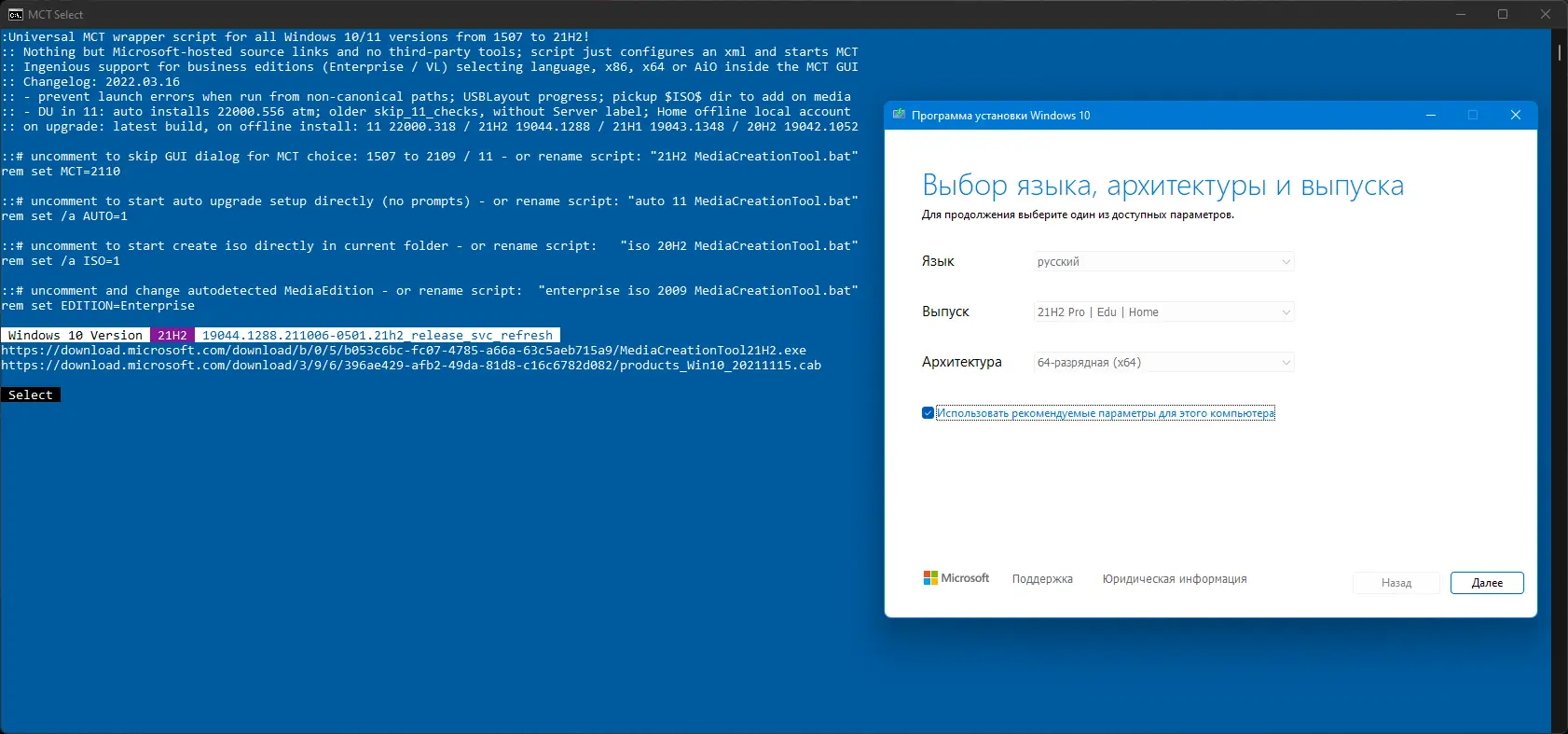Open the Юридическая информация link
This screenshot has height=734, width=1568.
click(1175, 579)
